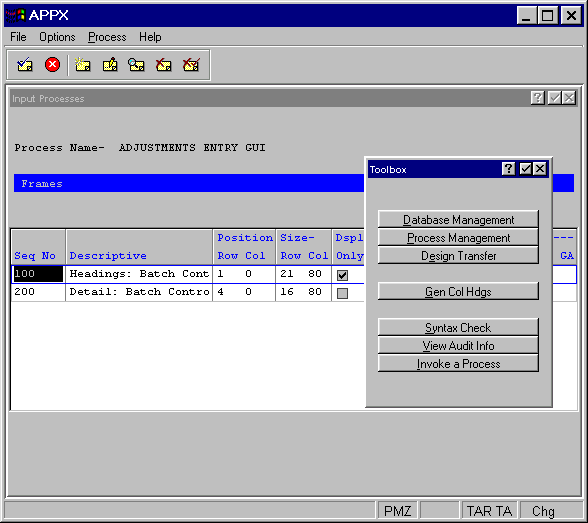Click the Input Processes checkmark icon
Image resolution: width=588 pixels, height=523 pixels.
tap(554, 98)
